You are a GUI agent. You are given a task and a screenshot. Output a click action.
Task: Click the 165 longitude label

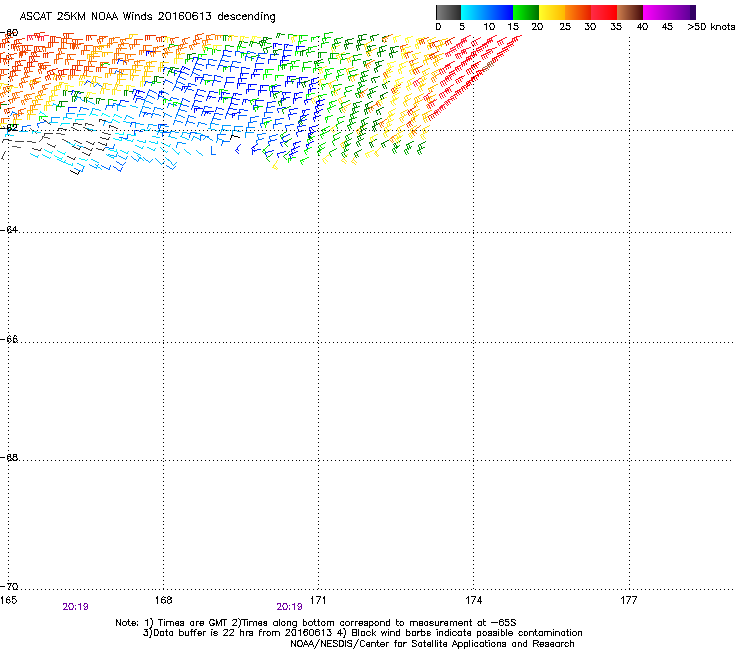8,600
